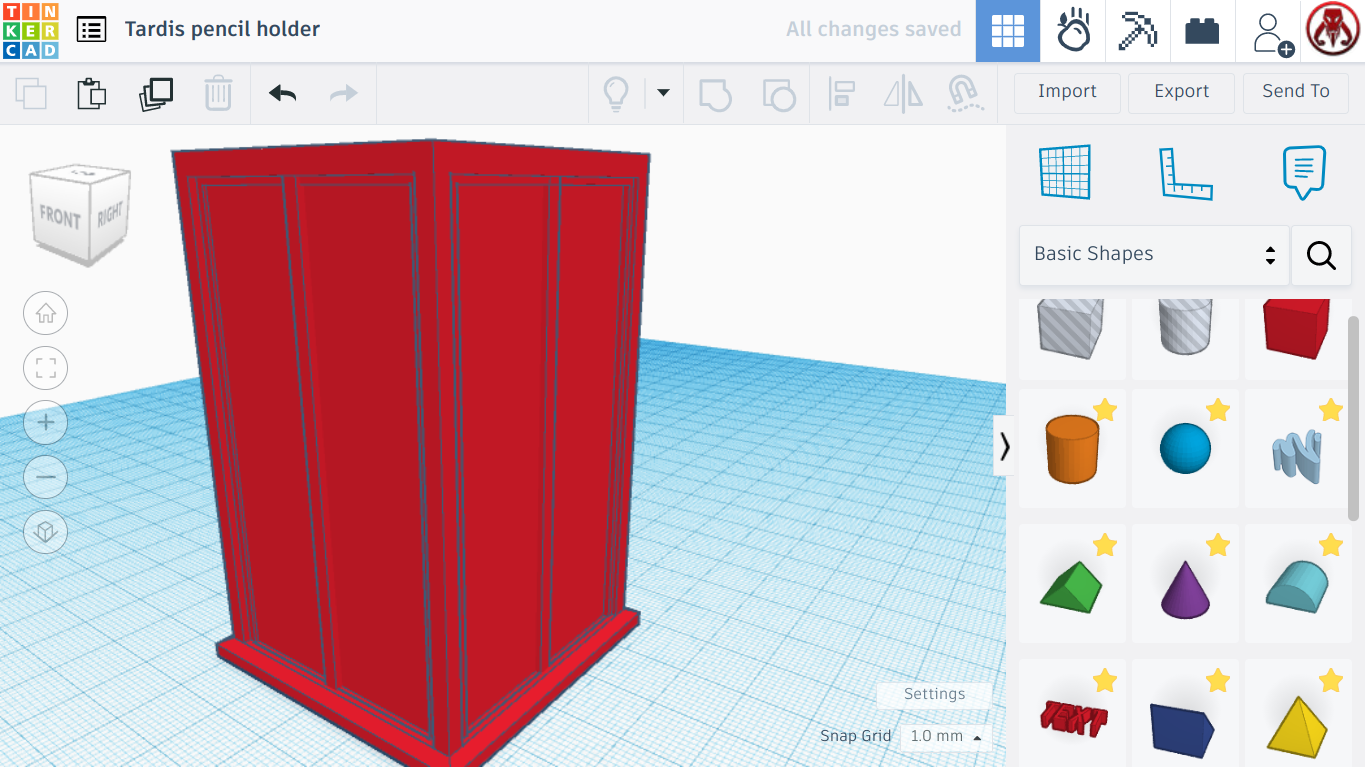Switch to 3D design grid view
This screenshot has height=767, width=1365.
coord(1007,31)
